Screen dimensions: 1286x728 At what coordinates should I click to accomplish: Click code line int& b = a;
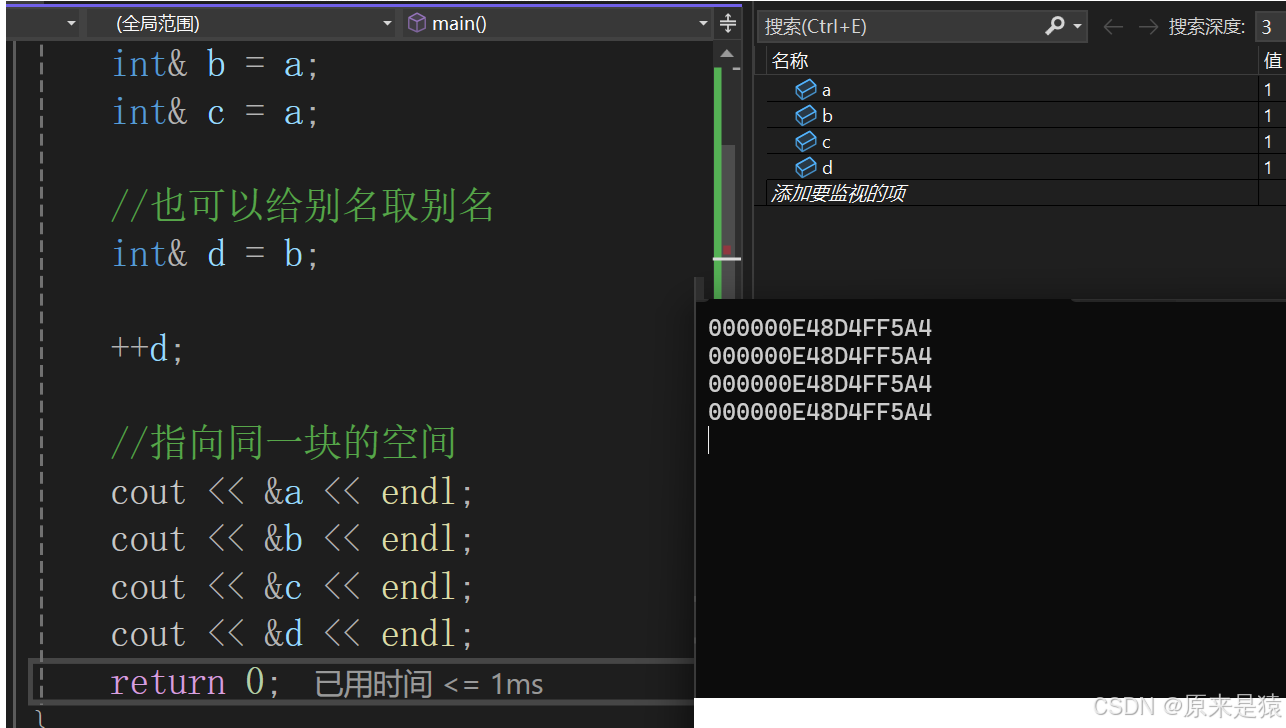(215, 65)
